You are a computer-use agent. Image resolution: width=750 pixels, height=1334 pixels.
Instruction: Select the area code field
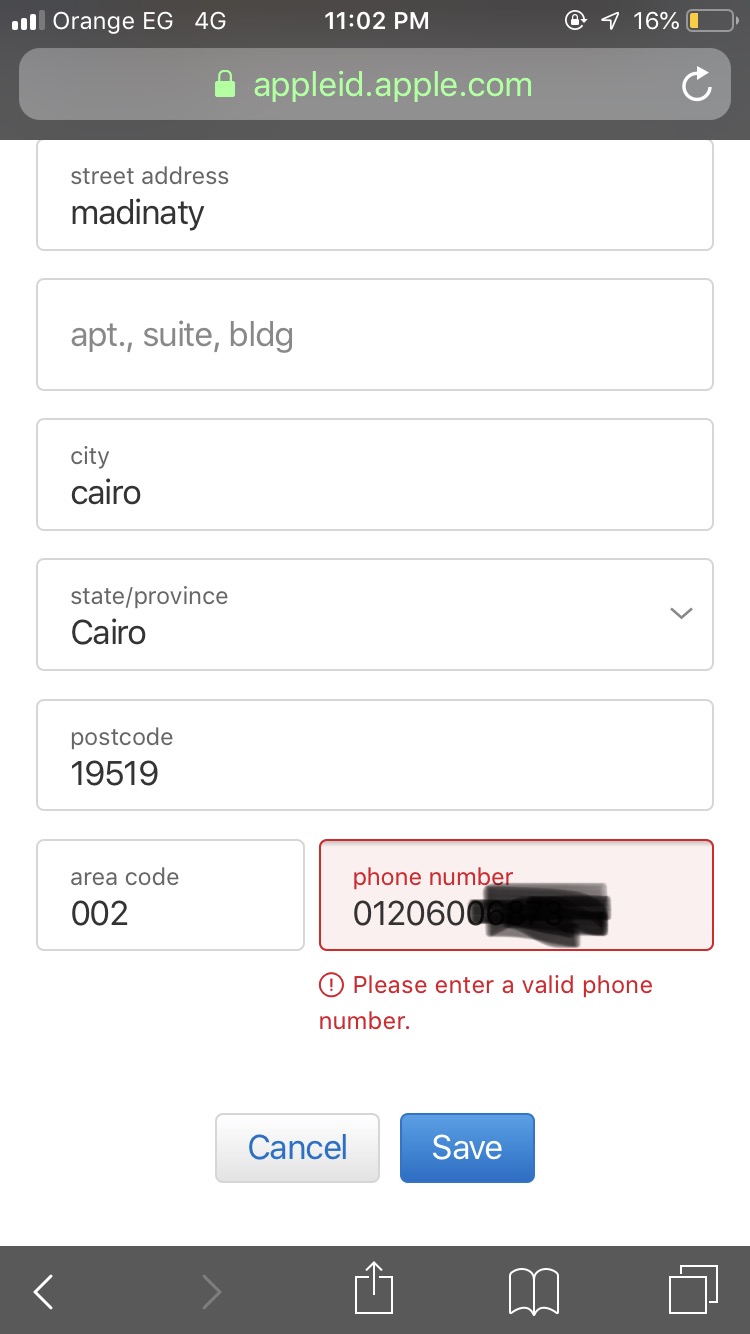point(170,895)
